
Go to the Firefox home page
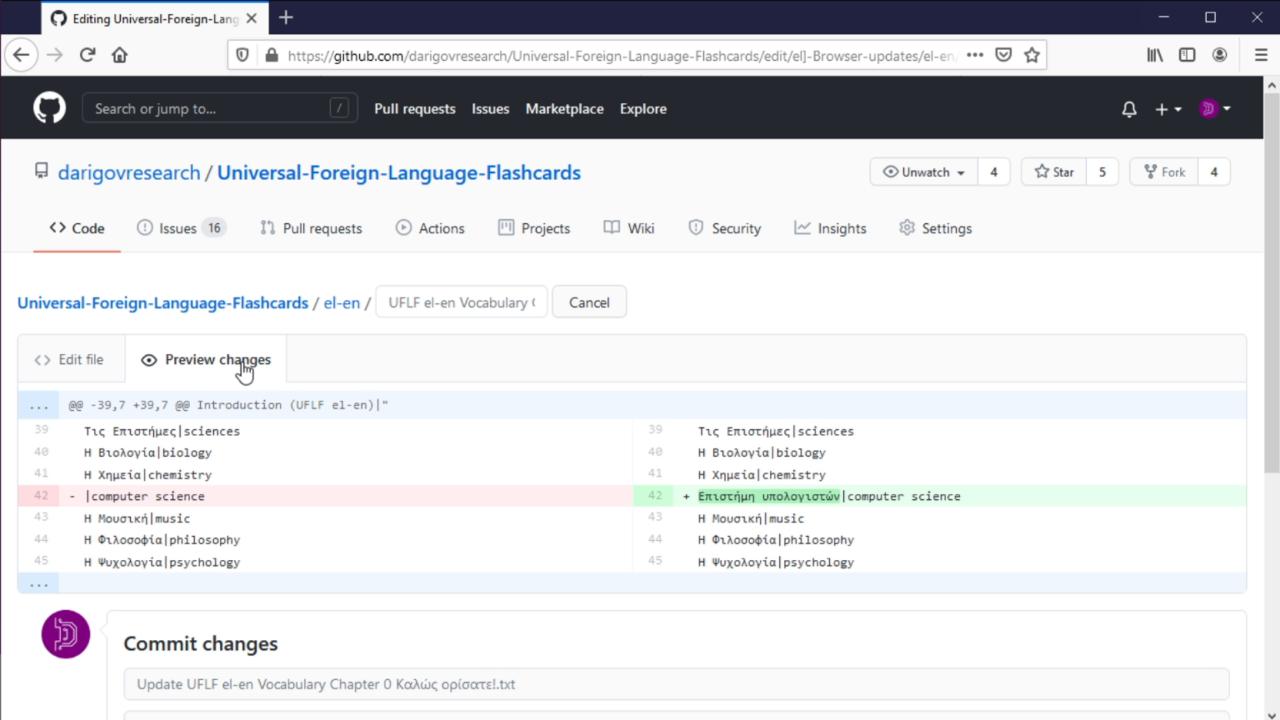[120, 55]
